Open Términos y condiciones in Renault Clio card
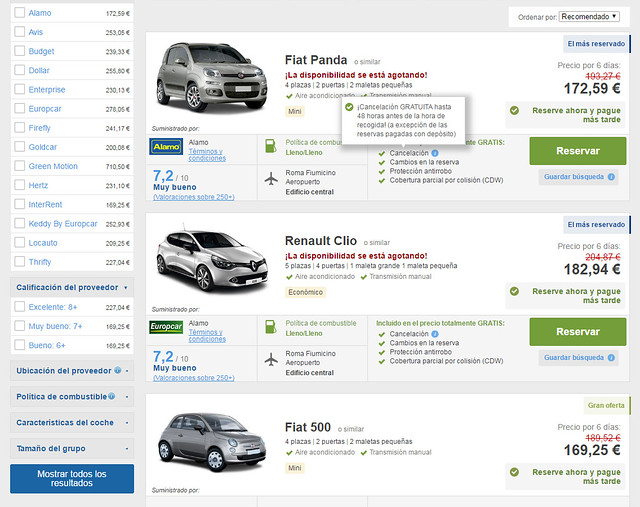This screenshot has width=640, height=507. click(207, 336)
